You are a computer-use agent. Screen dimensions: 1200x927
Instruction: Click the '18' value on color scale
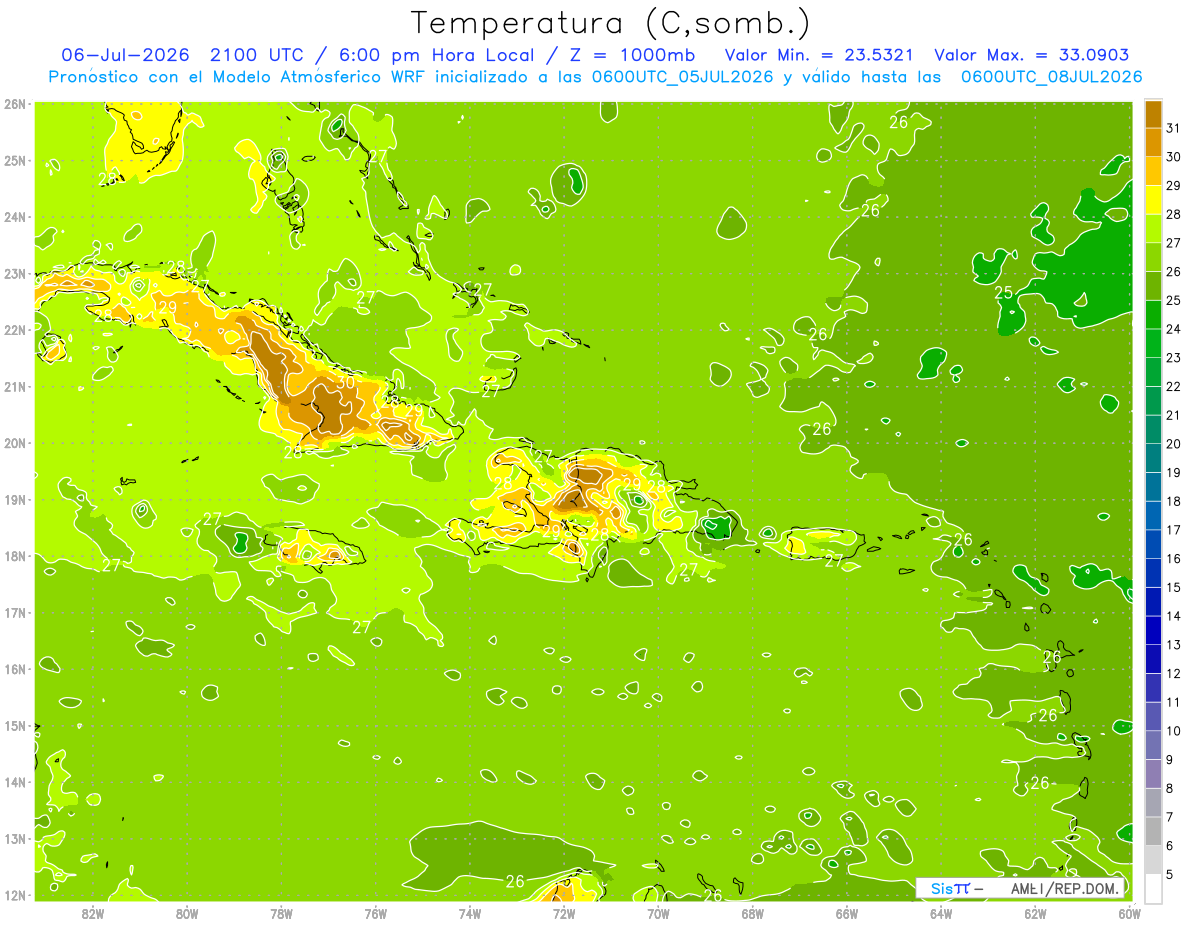point(1173,501)
